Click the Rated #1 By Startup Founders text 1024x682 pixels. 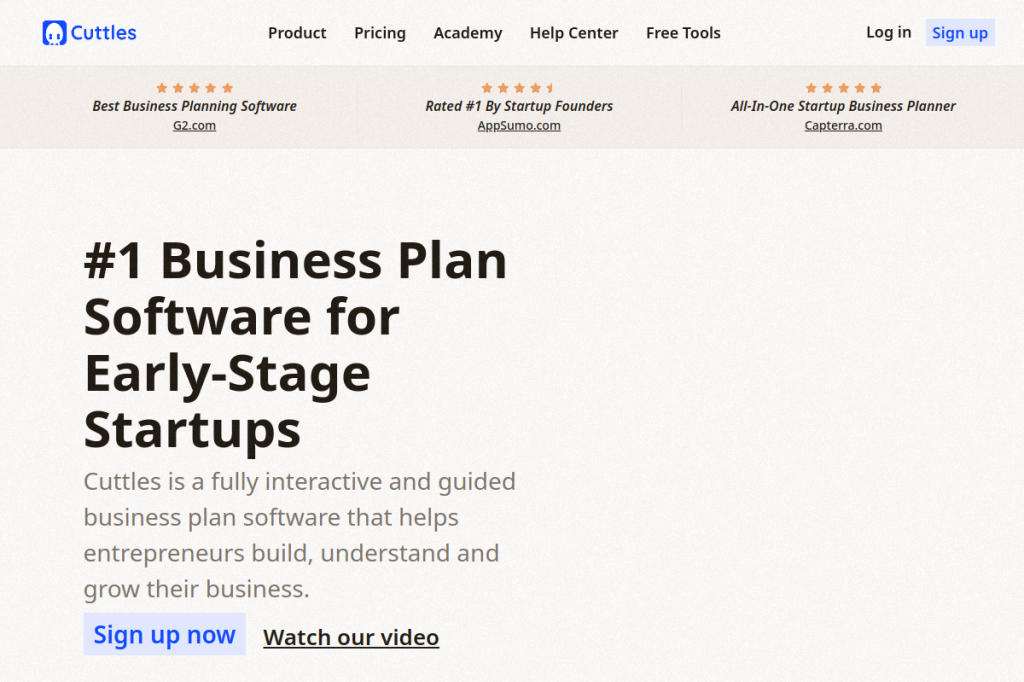pos(519,106)
